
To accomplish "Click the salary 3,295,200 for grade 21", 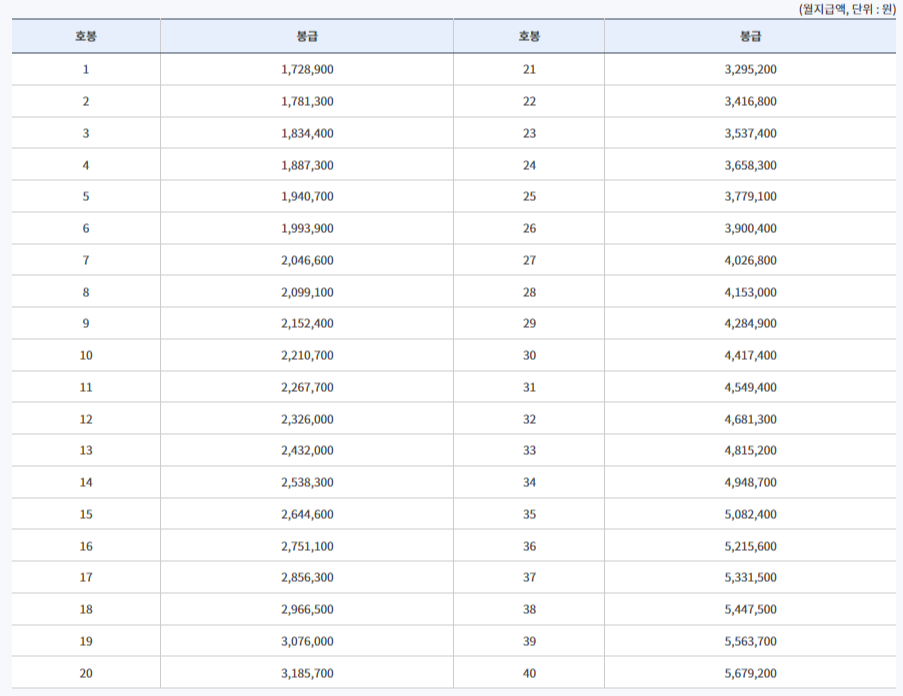I will (751, 69).
